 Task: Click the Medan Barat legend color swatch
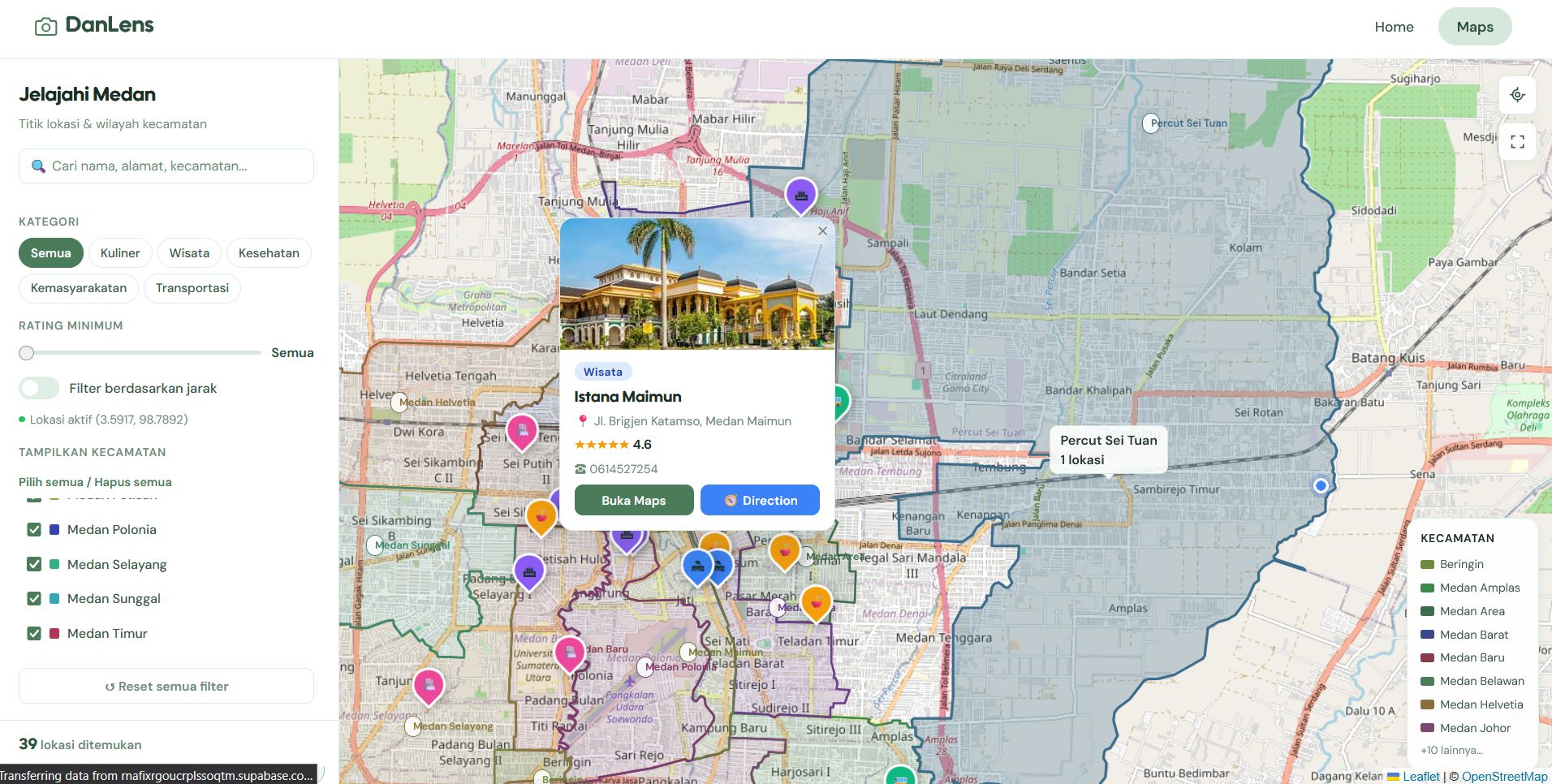1428,635
